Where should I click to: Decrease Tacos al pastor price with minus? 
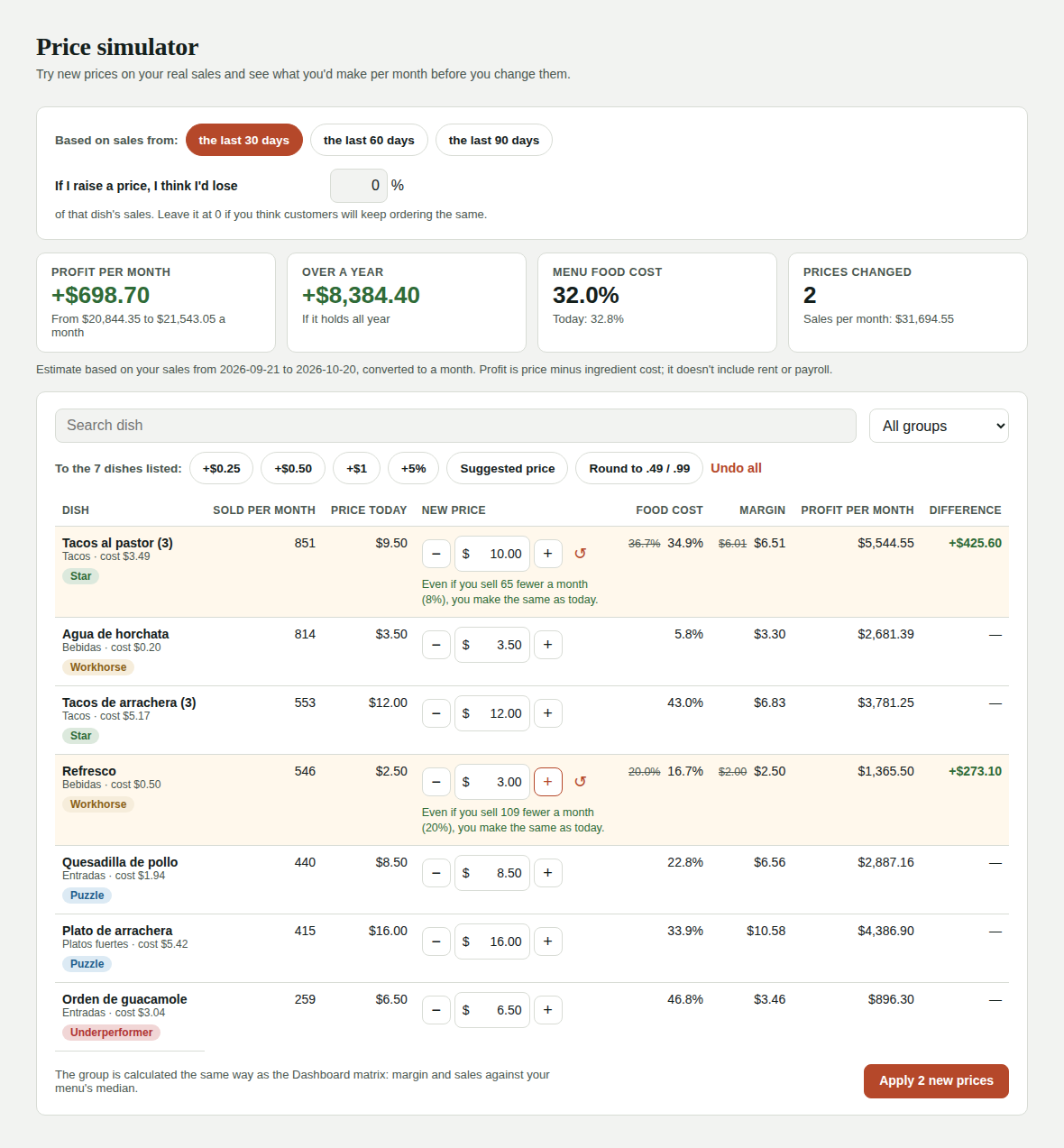pos(436,554)
